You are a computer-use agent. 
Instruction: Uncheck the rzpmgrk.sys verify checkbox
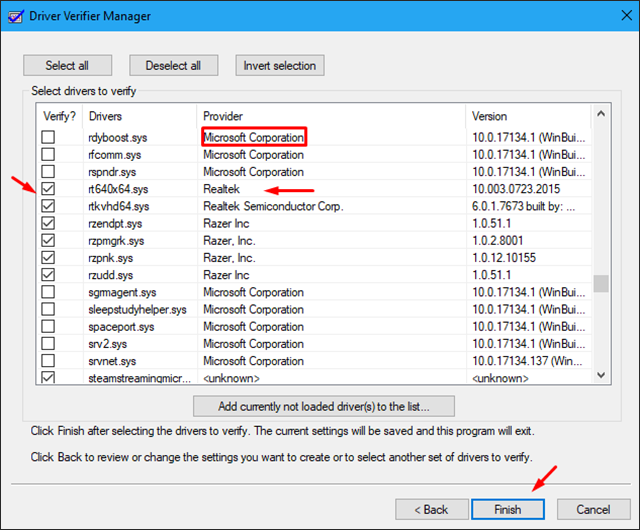pos(48,240)
